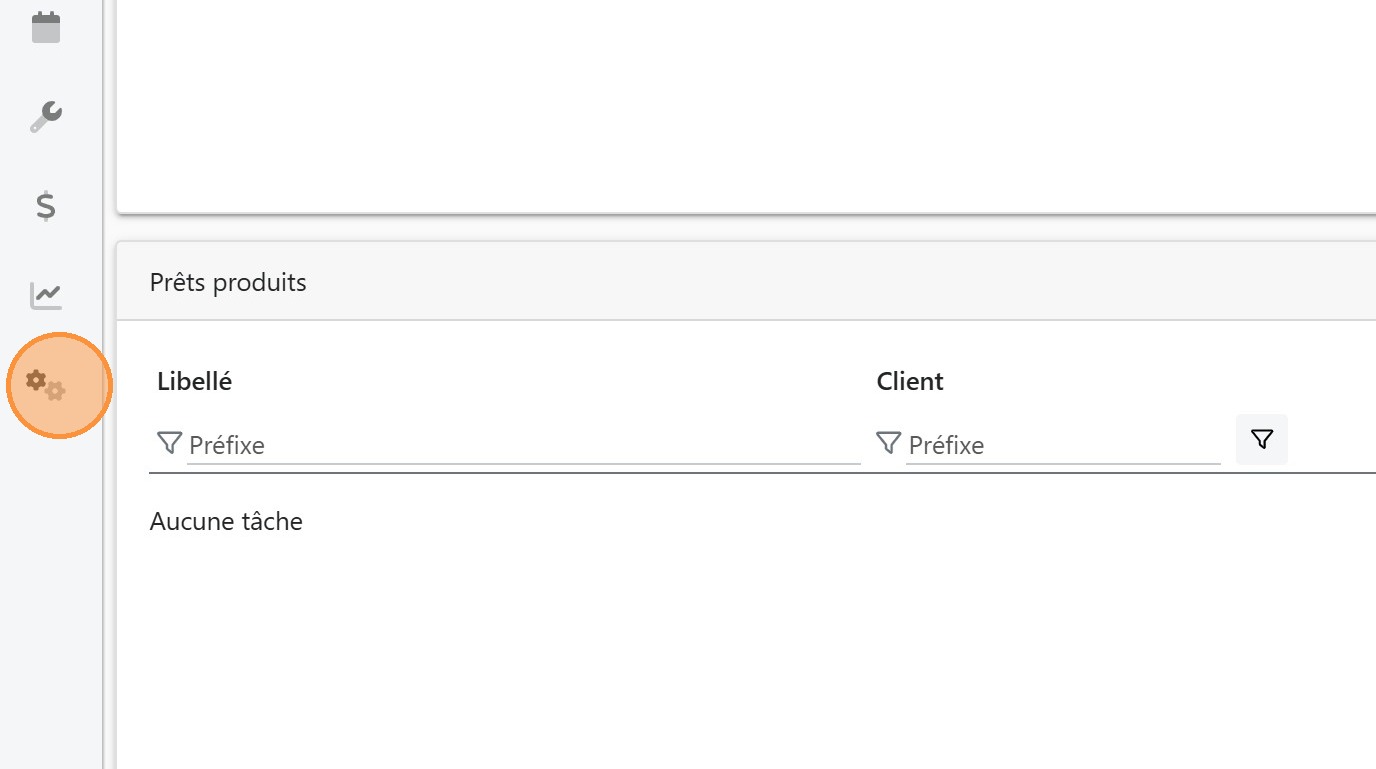
Task: Focus the Client Préfixe filter field
Action: (x=1062, y=445)
